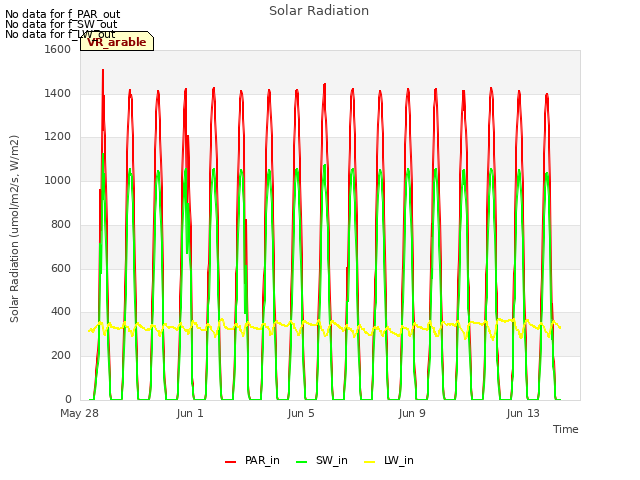Toggle LW_in series in the legend

[389, 460]
